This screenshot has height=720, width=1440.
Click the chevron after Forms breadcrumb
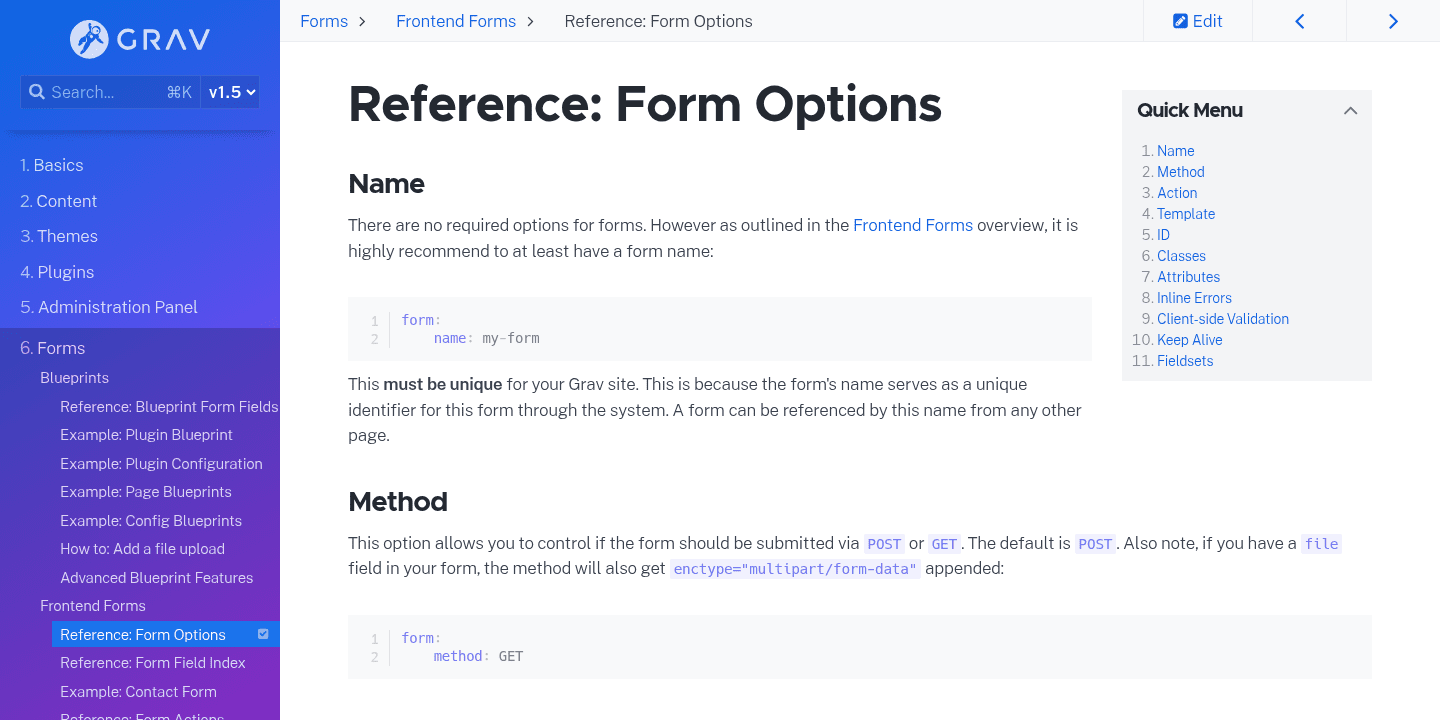coord(361,20)
